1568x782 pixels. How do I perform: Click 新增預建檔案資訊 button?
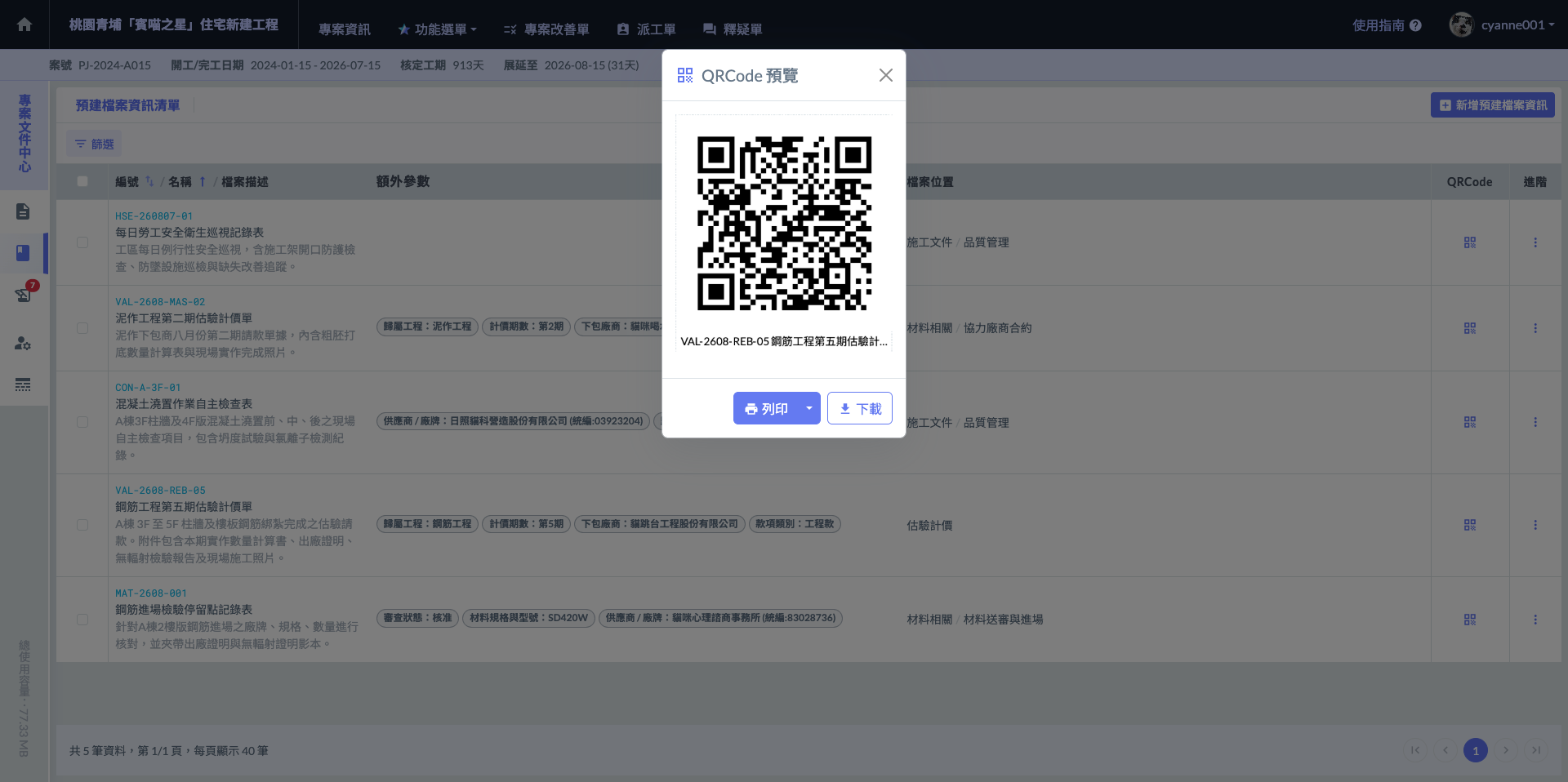[1493, 105]
